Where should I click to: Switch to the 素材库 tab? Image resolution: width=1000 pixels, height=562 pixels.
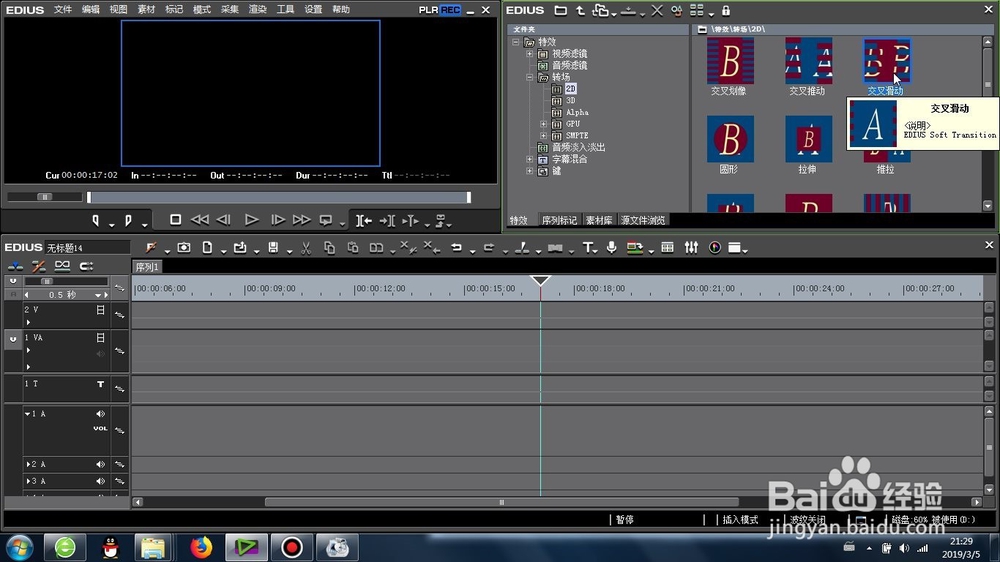click(x=599, y=220)
